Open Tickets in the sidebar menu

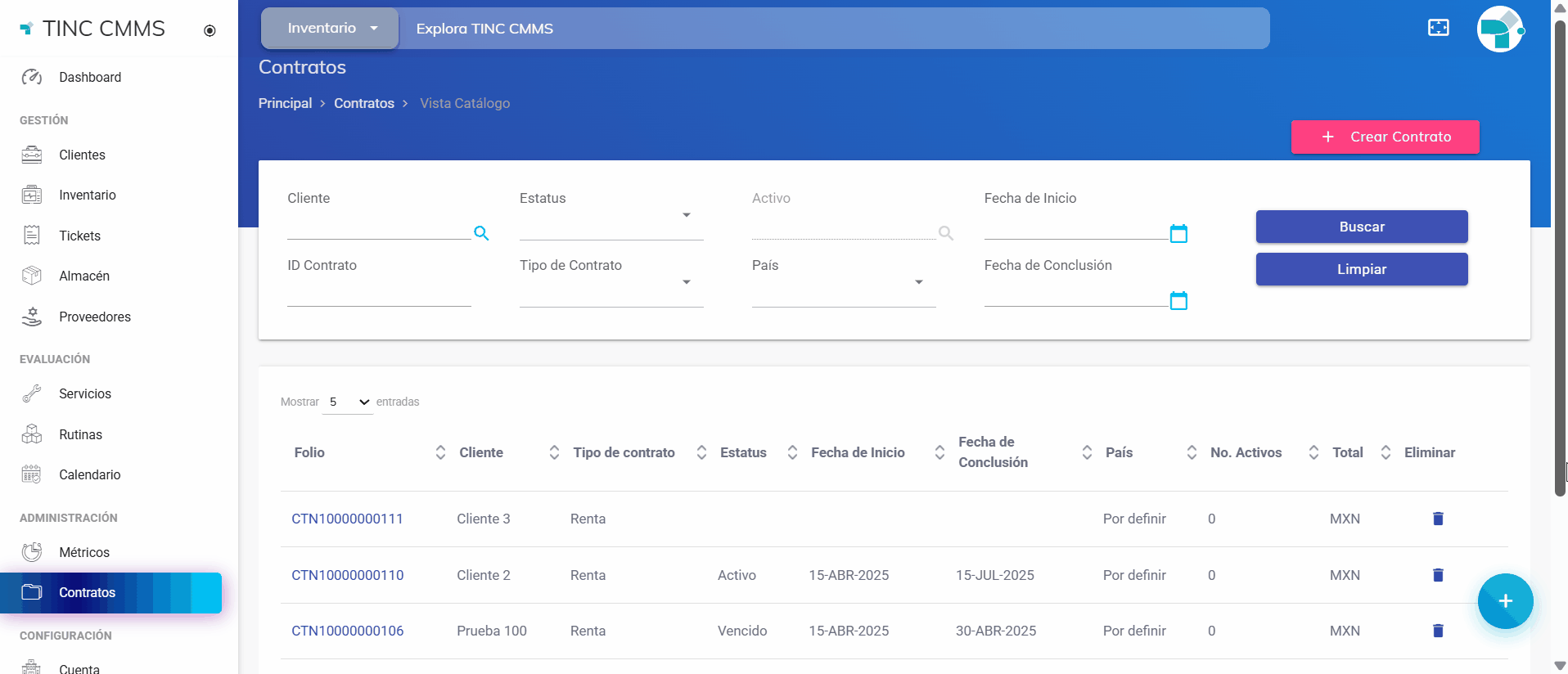[x=79, y=236]
